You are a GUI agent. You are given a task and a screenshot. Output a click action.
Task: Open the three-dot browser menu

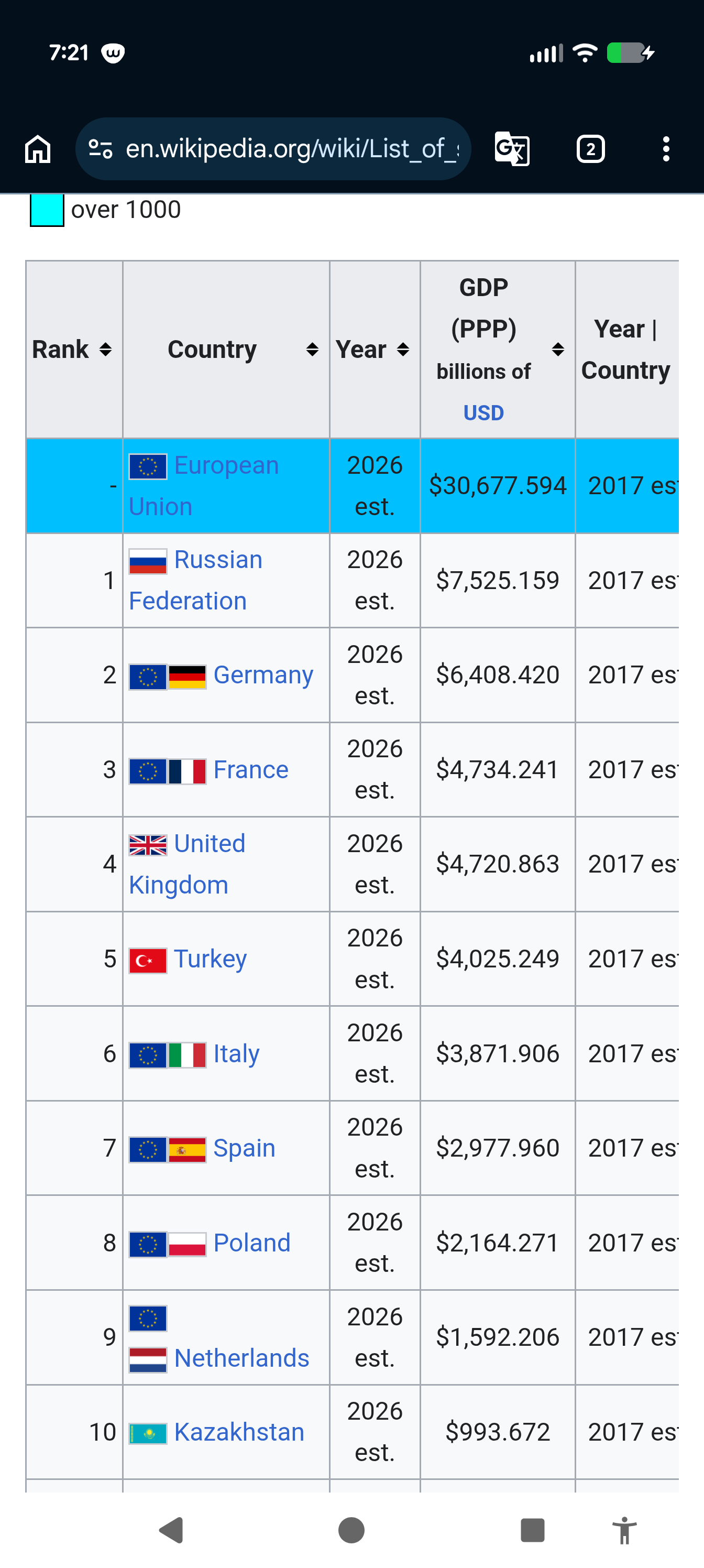pos(666,148)
